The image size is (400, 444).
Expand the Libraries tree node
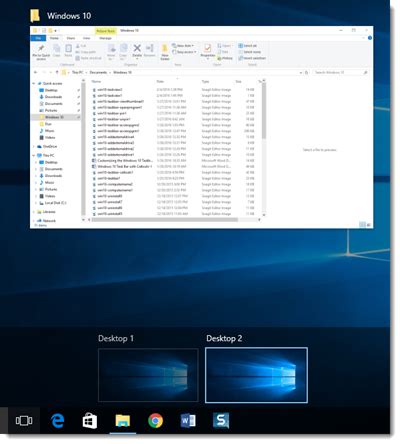pos(34,212)
